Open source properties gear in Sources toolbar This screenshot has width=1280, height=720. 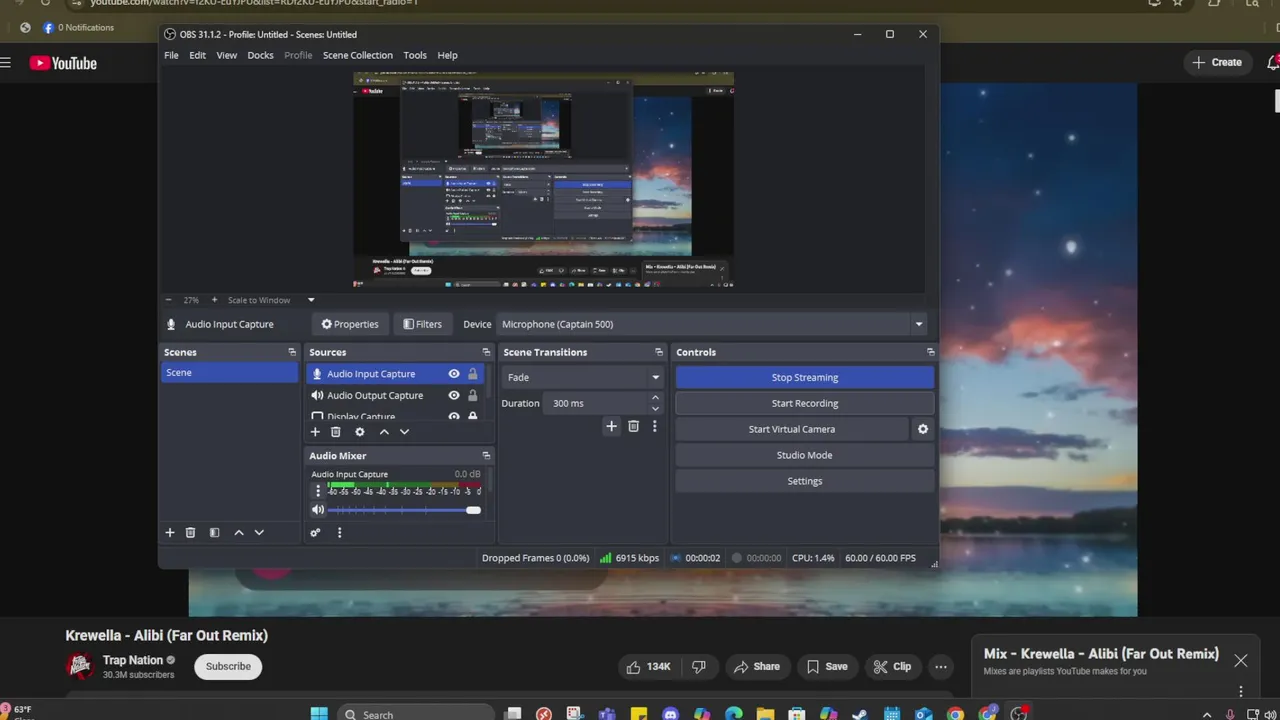(x=360, y=432)
